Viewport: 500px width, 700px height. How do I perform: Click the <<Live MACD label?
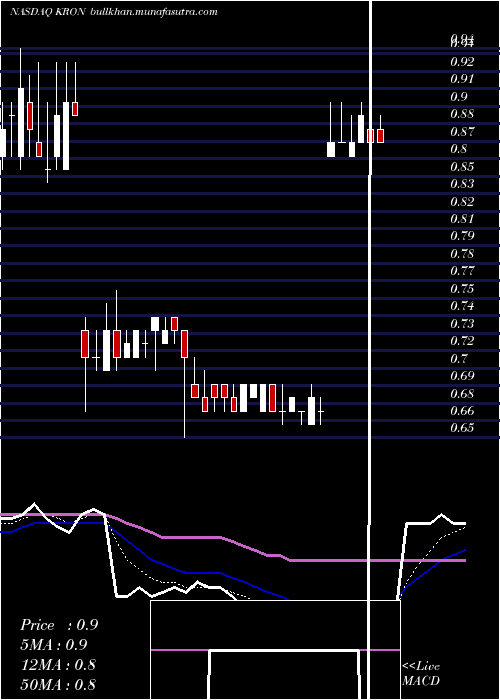coord(421,673)
